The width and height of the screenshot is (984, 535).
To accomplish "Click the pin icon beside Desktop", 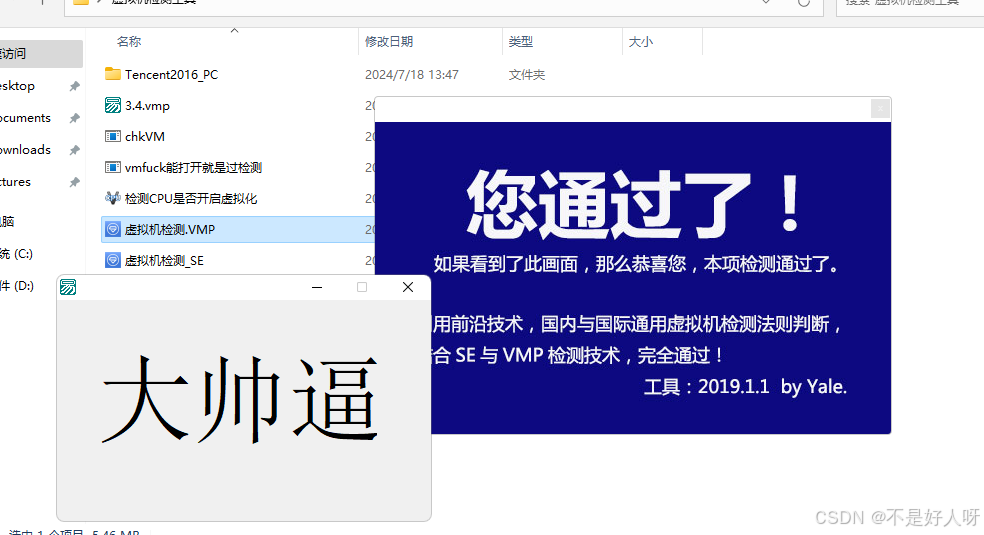I will 75,86.
